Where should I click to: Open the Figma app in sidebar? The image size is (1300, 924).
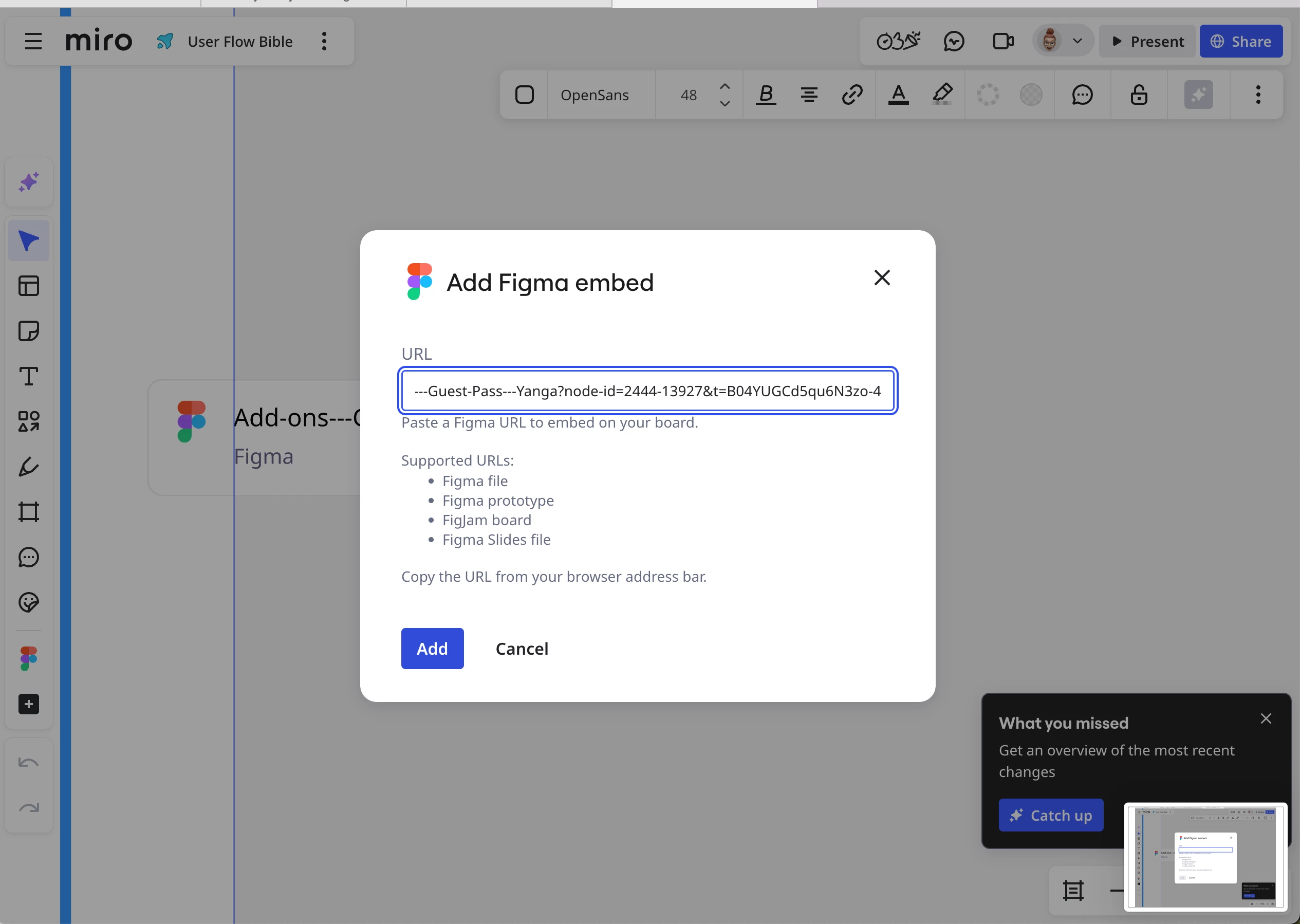28,659
